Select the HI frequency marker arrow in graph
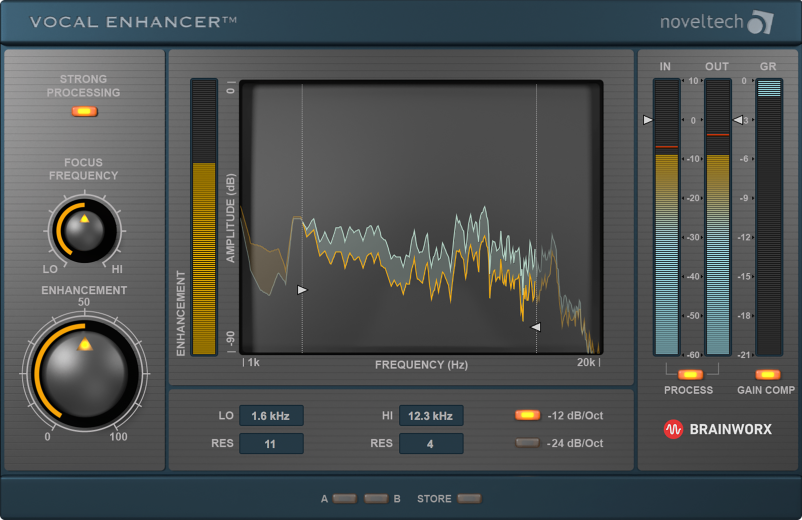 pyautogui.click(x=536, y=327)
